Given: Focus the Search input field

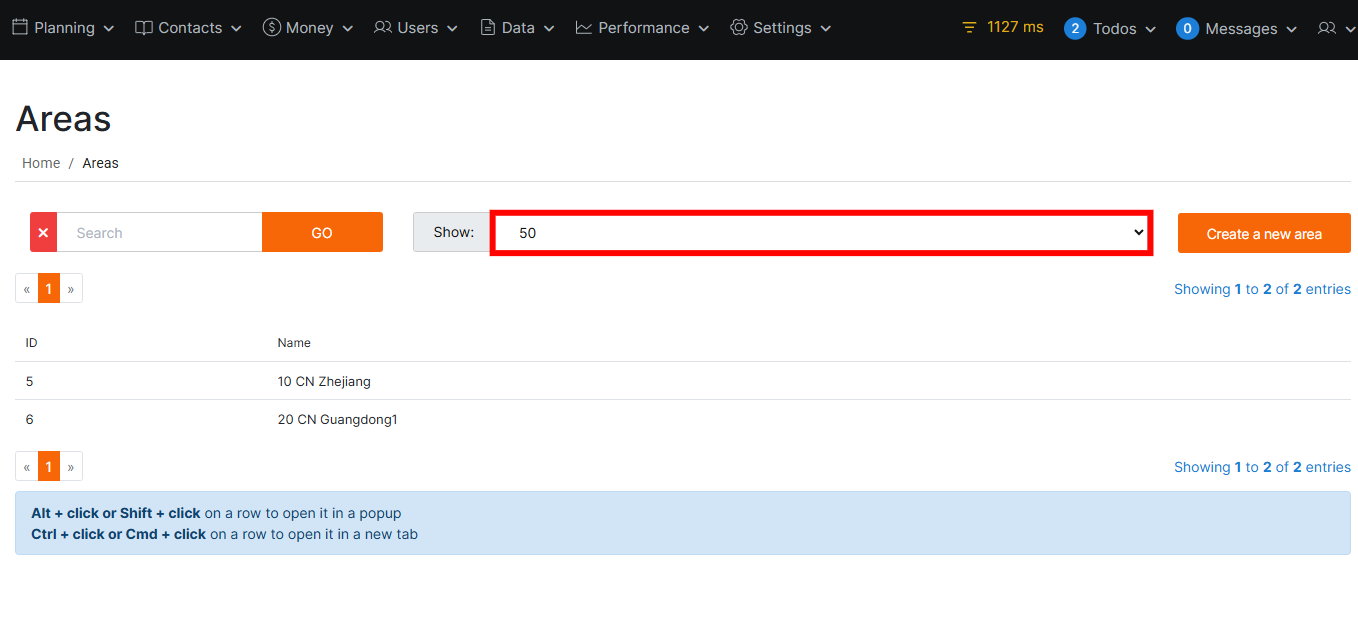Looking at the screenshot, I should pyautogui.click(x=160, y=232).
